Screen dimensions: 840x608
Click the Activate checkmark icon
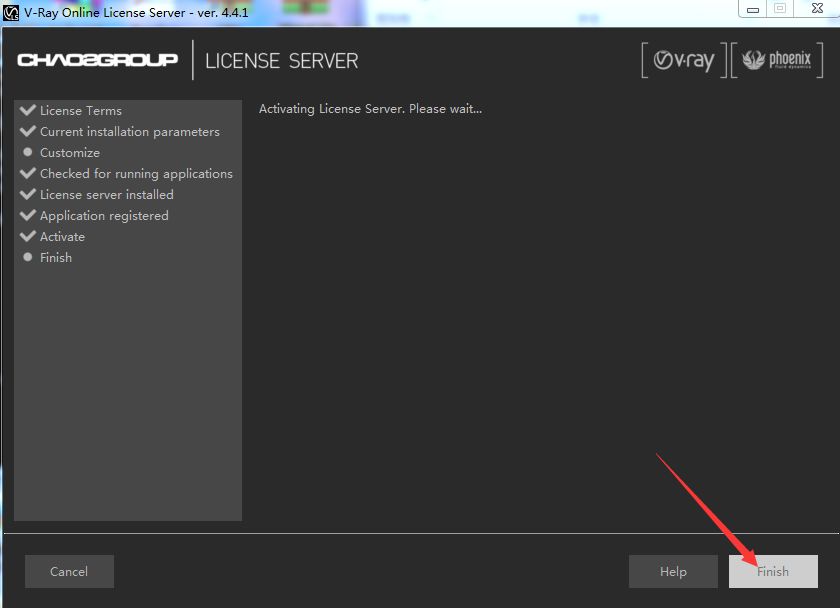coord(27,236)
